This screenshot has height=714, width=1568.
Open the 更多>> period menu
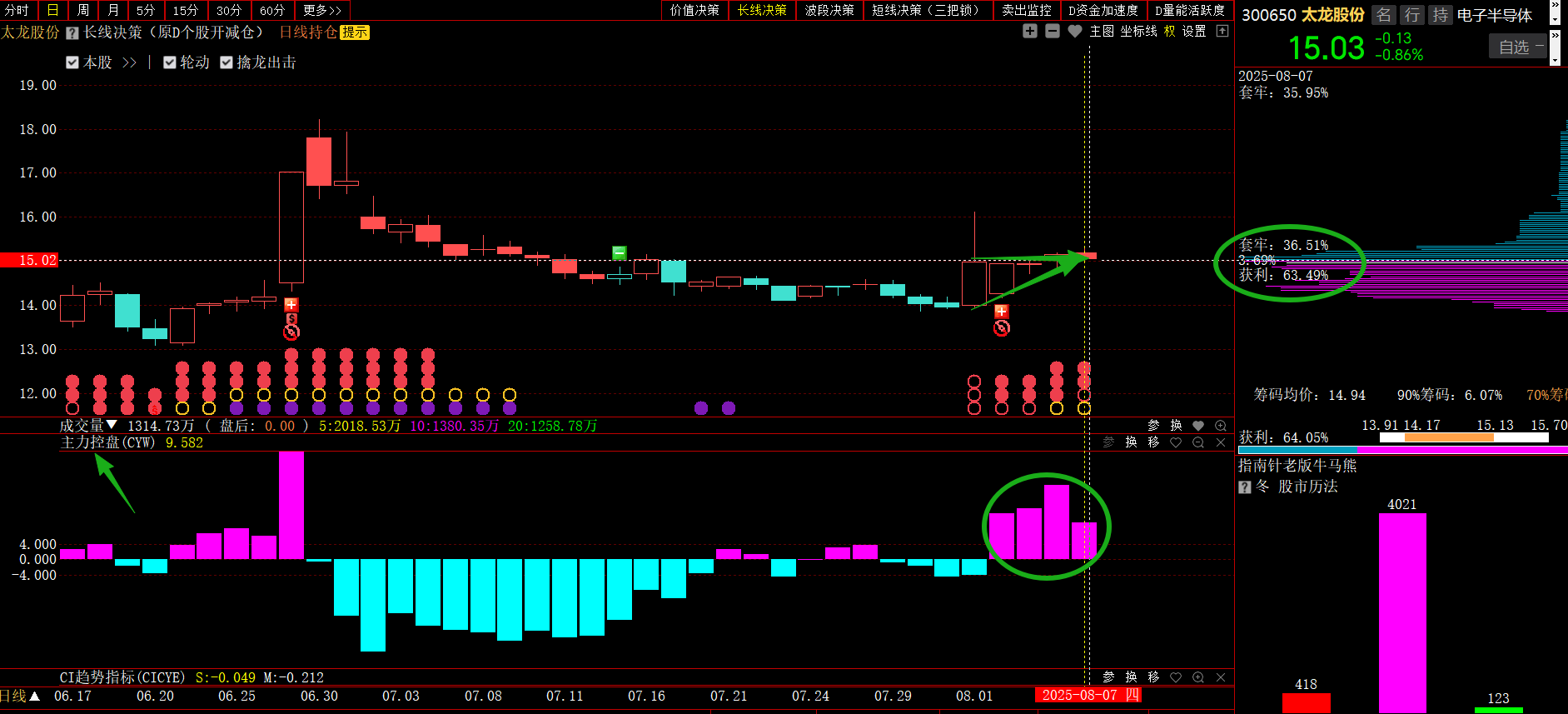tap(322, 10)
